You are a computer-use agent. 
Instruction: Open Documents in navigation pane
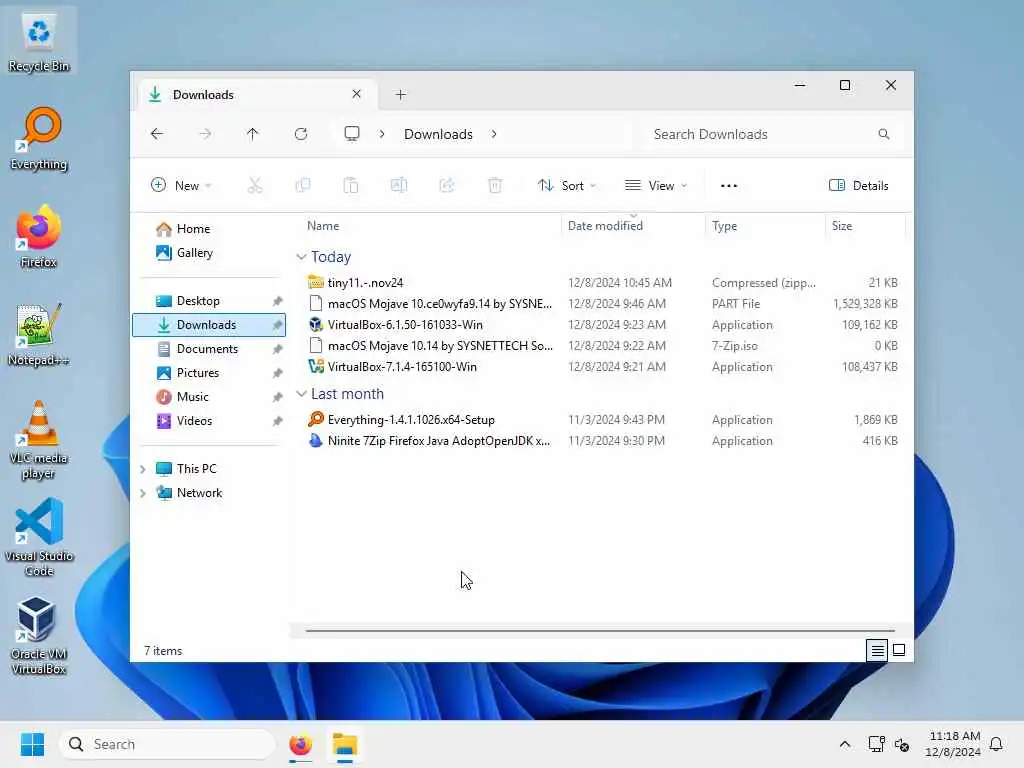pyautogui.click(x=209, y=349)
